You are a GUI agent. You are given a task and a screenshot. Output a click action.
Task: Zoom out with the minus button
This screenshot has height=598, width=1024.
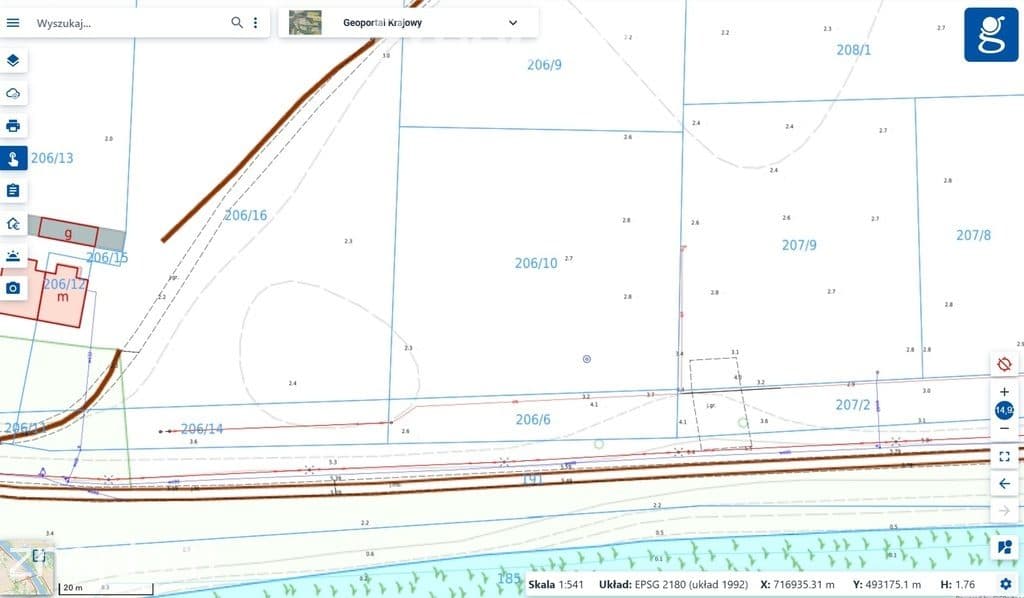(1004, 428)
